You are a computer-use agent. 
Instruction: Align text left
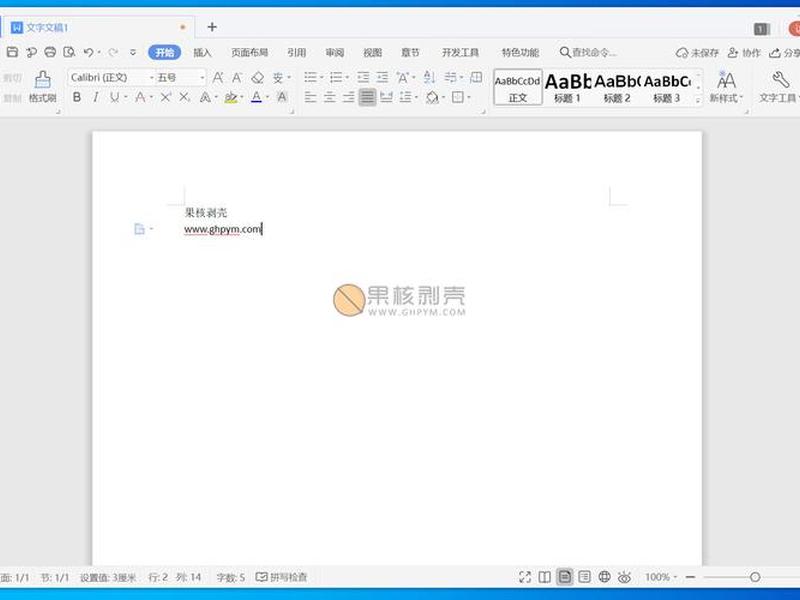coord(310,97)
